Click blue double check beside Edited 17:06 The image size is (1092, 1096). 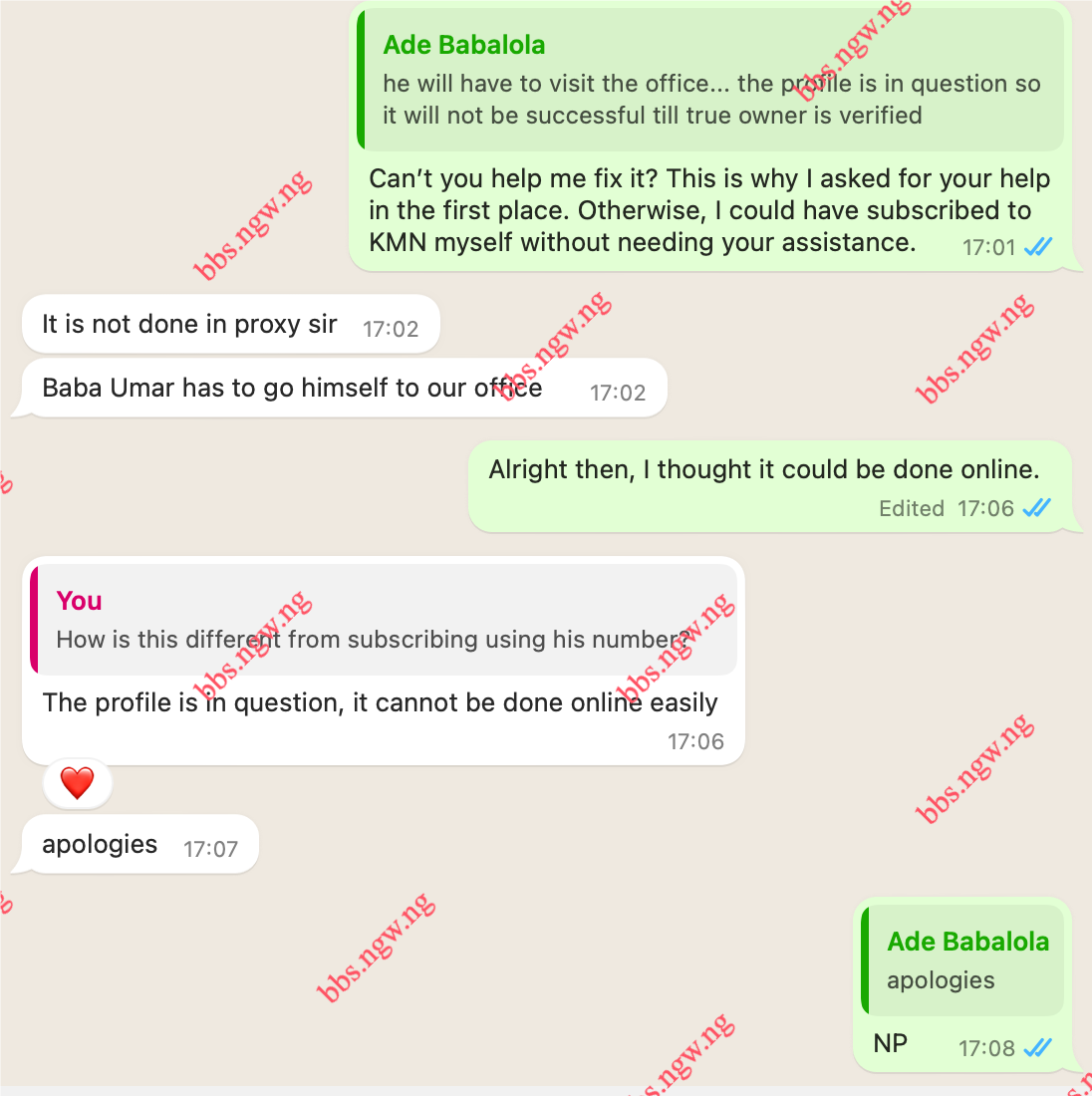(x=1037, y=507)
